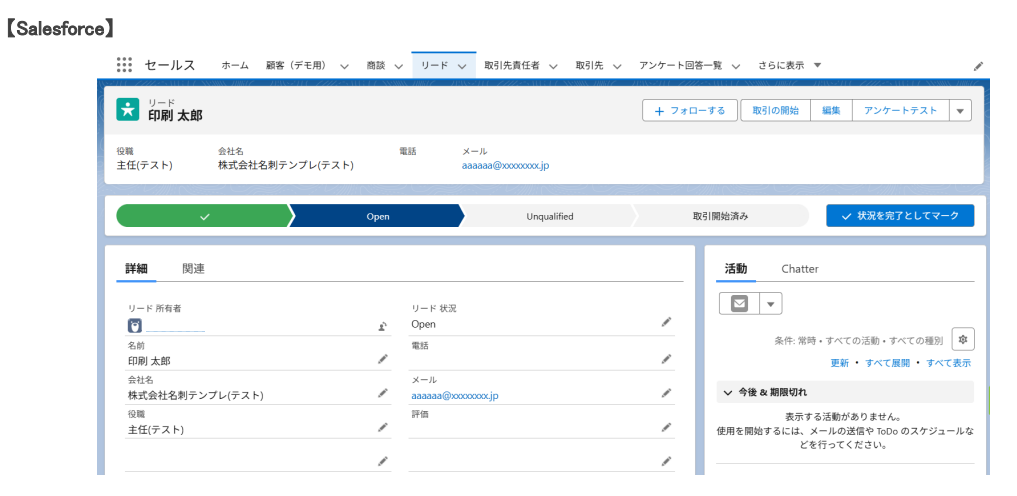Expand the 商談 tab dropdown chevron
The image size is (1017, 496).
(398, 66)
